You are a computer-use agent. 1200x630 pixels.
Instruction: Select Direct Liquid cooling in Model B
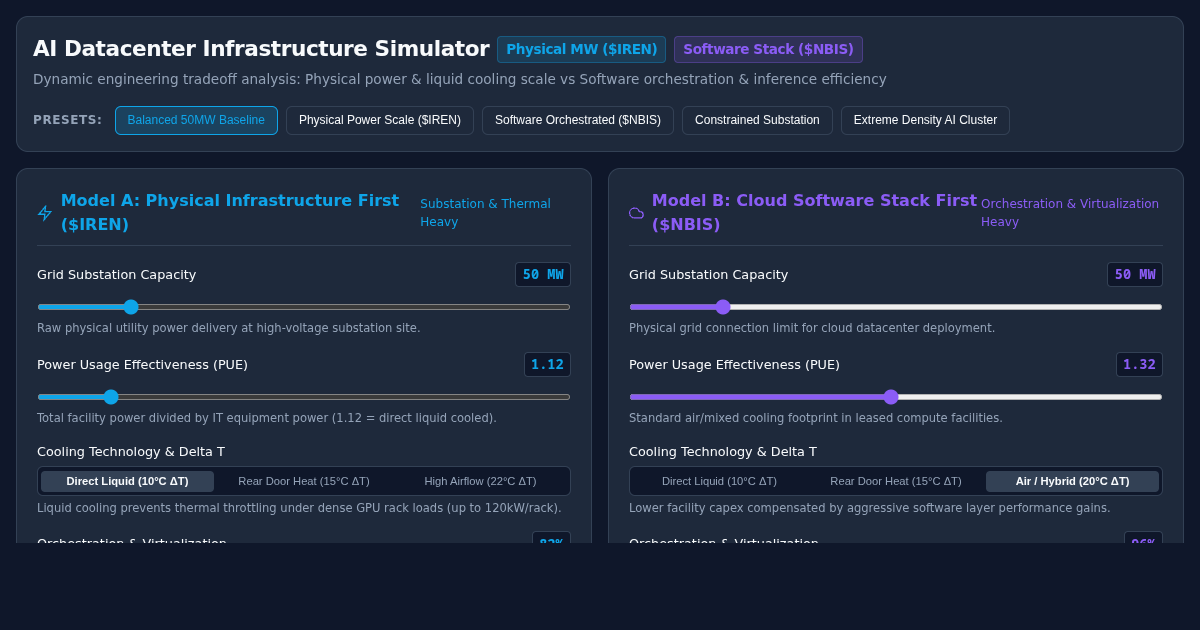click(x=719, y=481)
